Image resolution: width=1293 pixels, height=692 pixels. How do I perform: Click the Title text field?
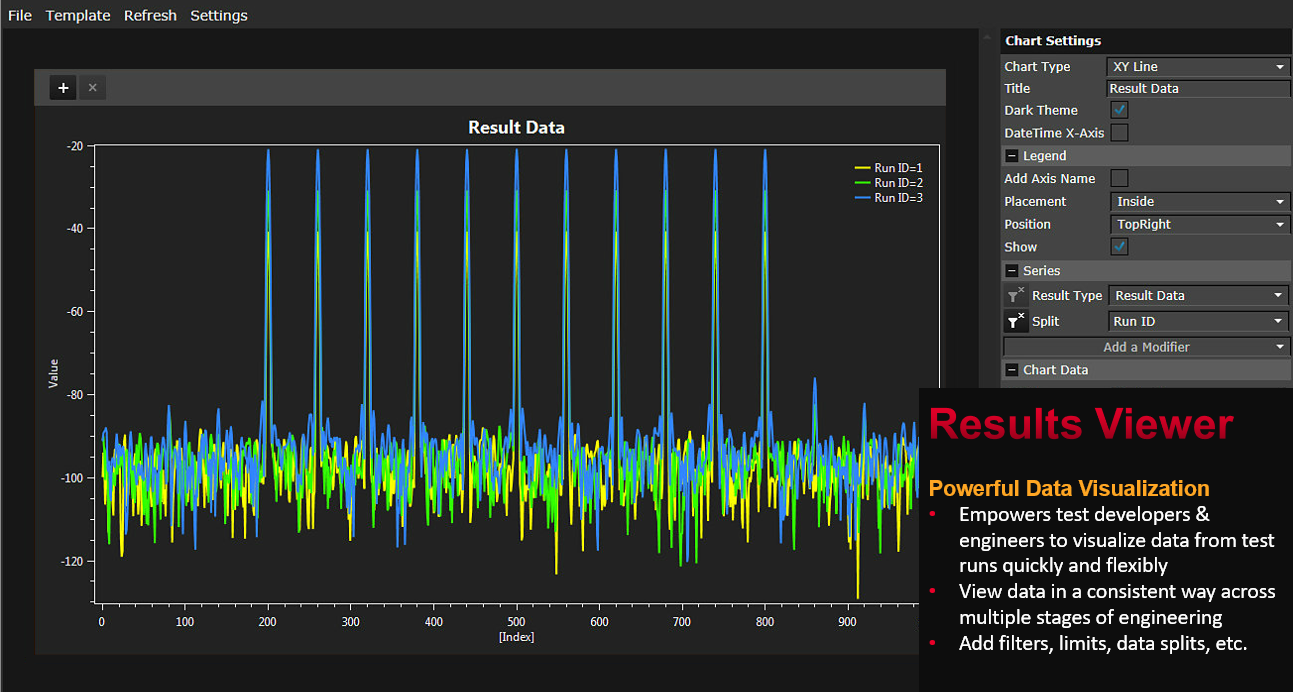pos(1198,88)
